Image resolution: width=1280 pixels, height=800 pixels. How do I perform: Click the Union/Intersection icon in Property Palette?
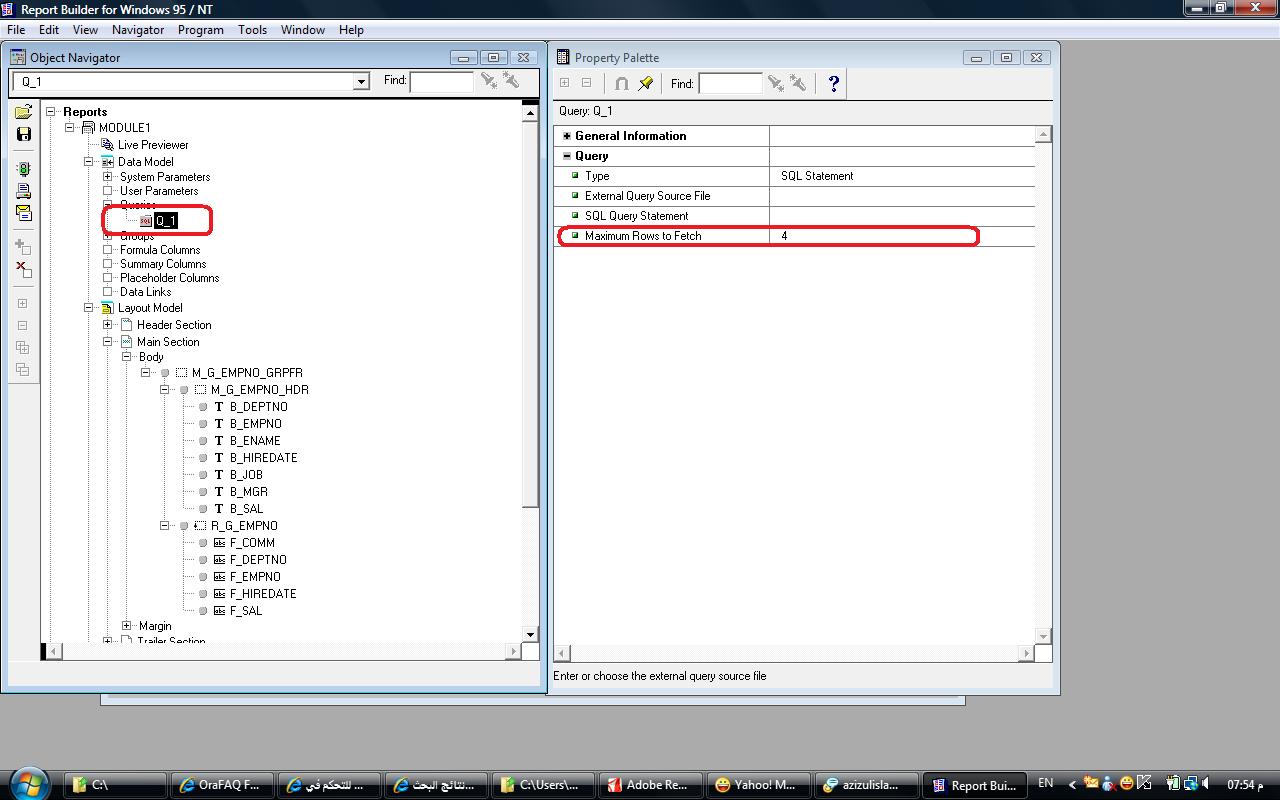(621, 84)
